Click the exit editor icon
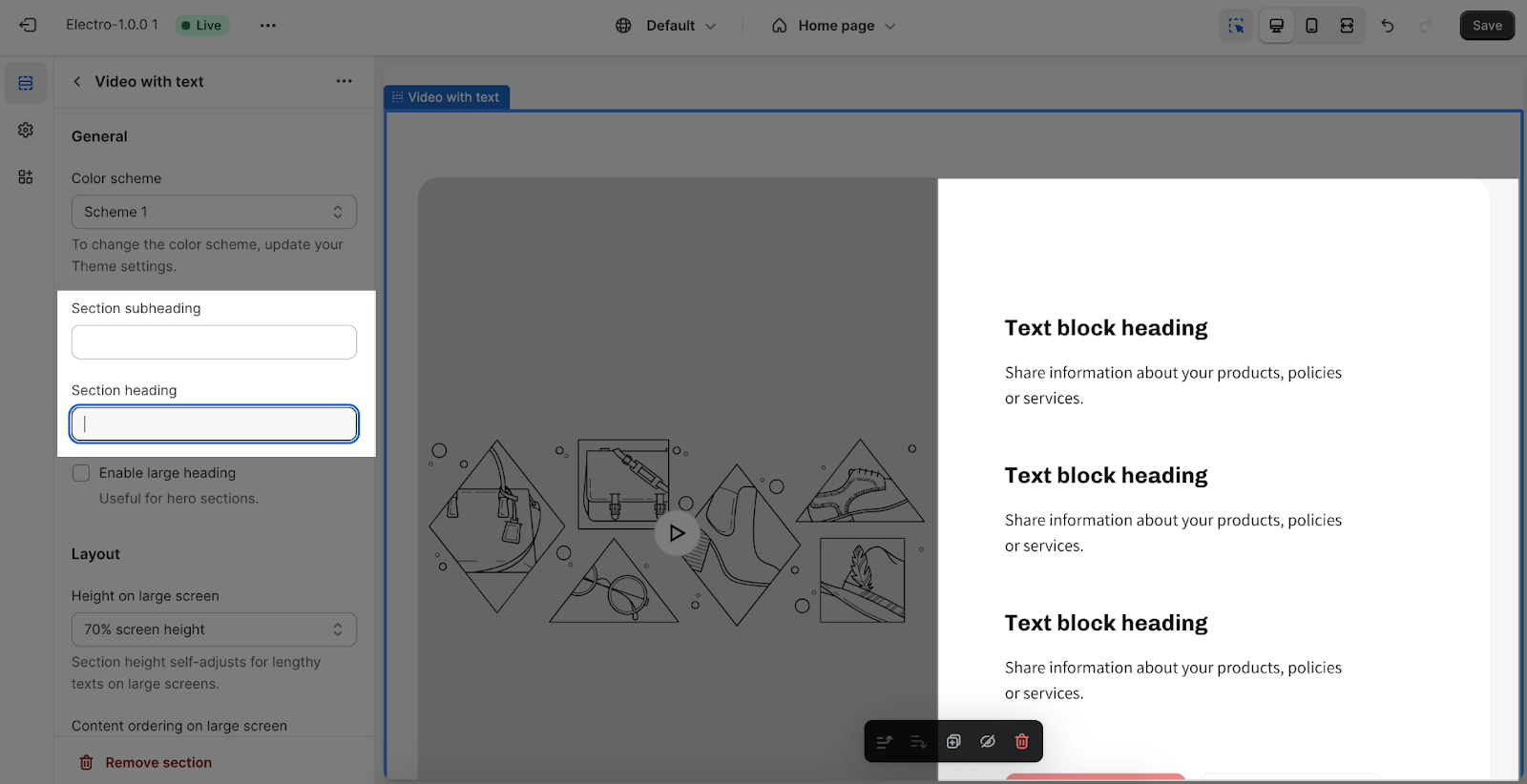Viewport: 1527px width, 784px height. click(x=28, y=26)
